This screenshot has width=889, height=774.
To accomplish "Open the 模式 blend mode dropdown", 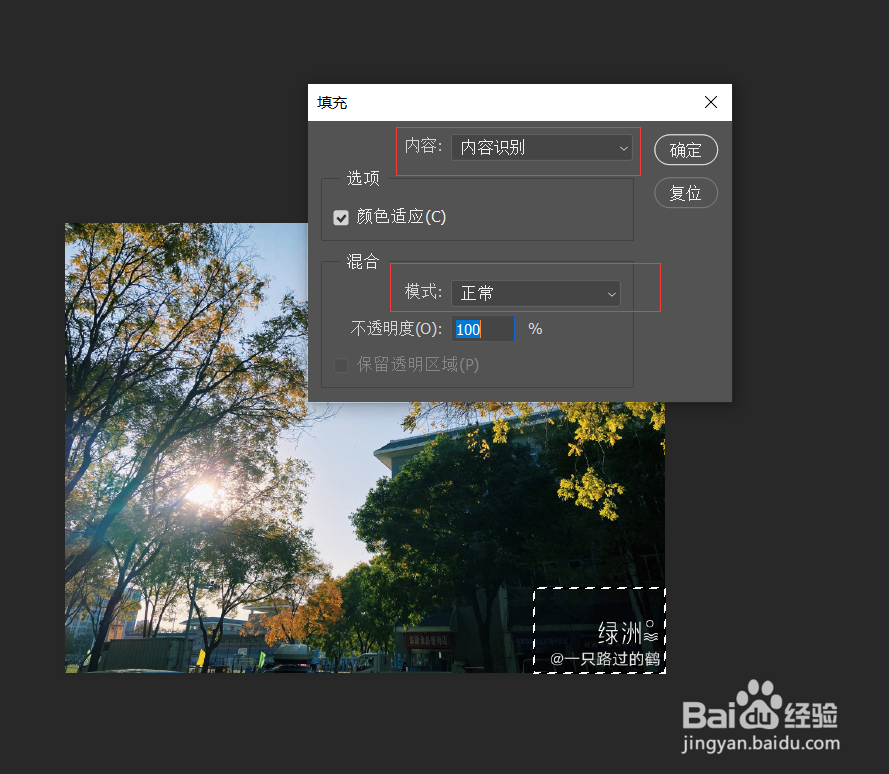I will pyautogui.click(x=536, y=293).
